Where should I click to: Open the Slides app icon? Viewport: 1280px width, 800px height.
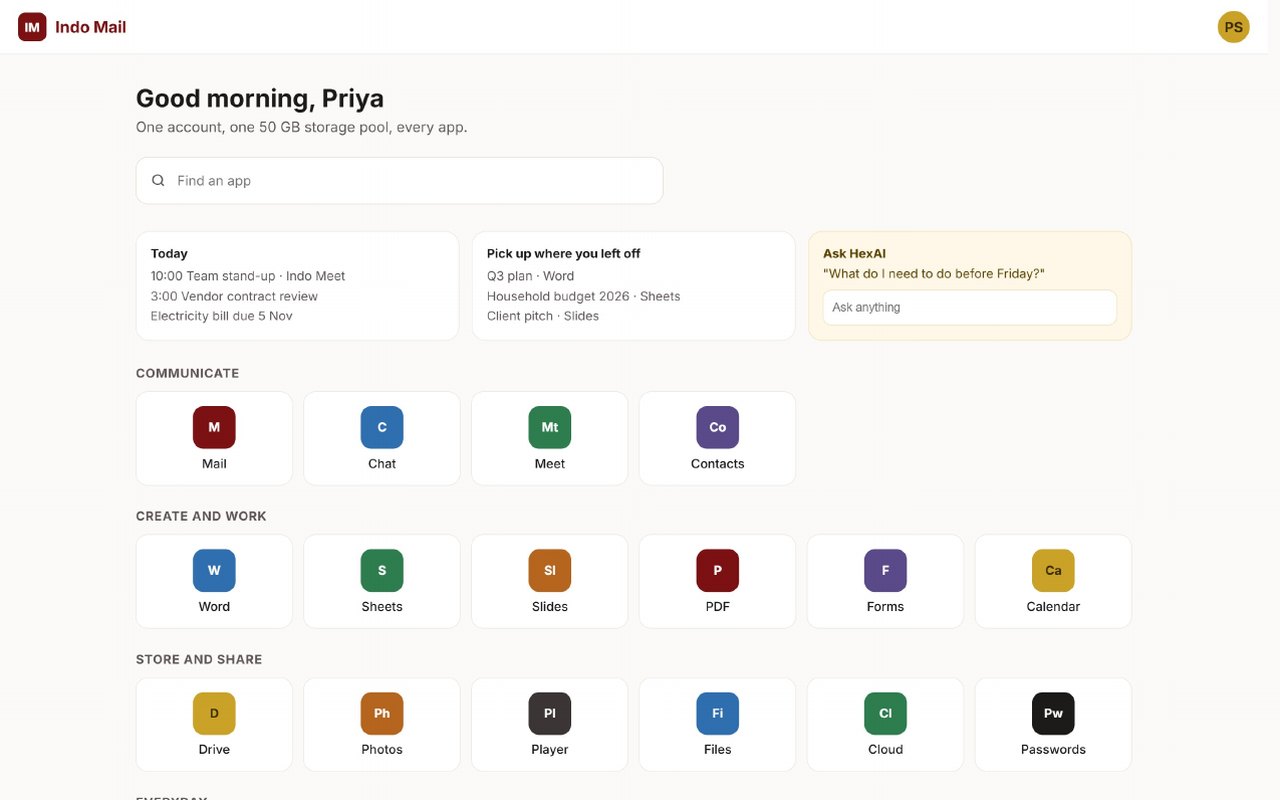tap(550, 570)
